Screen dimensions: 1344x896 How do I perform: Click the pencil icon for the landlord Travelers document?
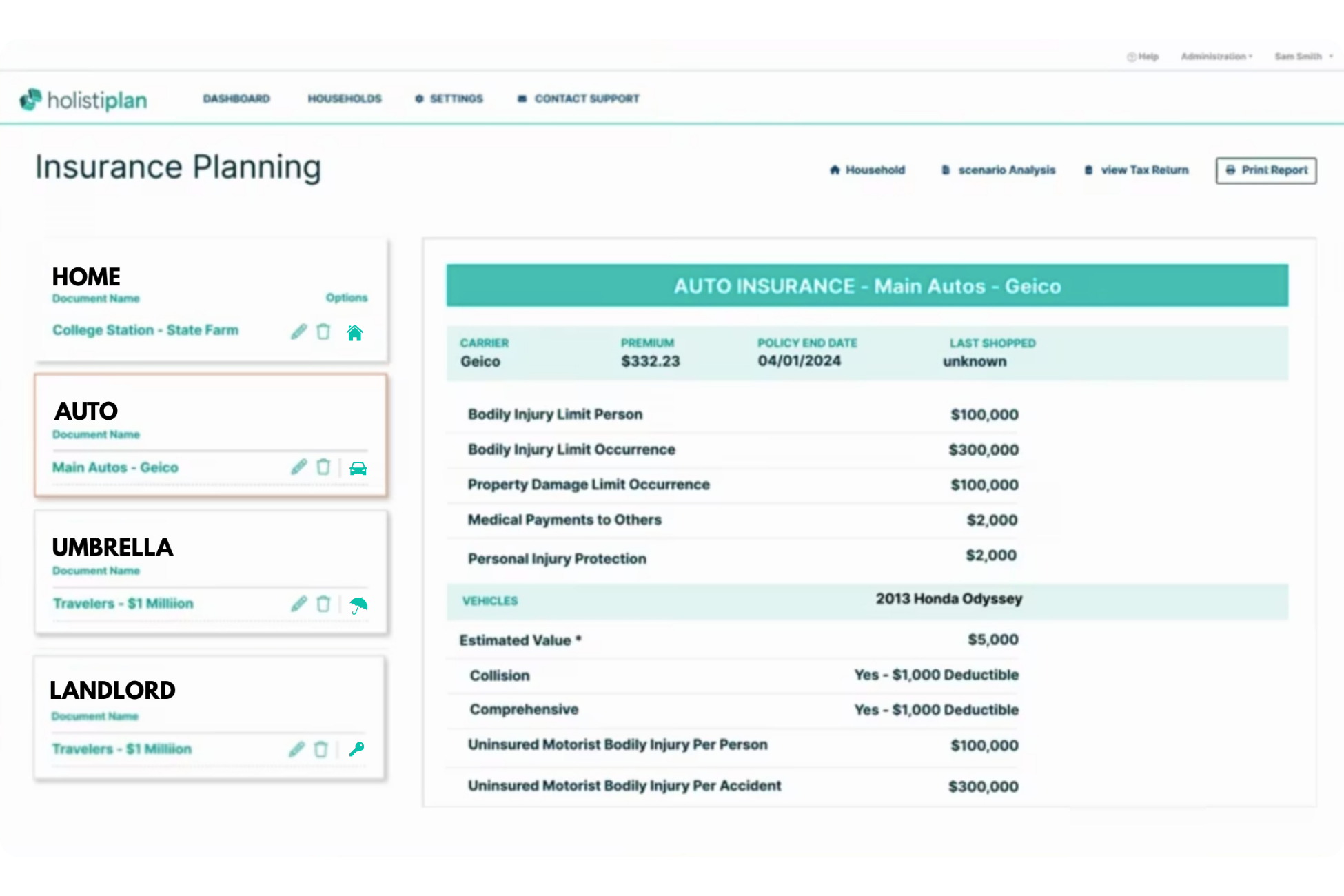(x=297, y=749)
